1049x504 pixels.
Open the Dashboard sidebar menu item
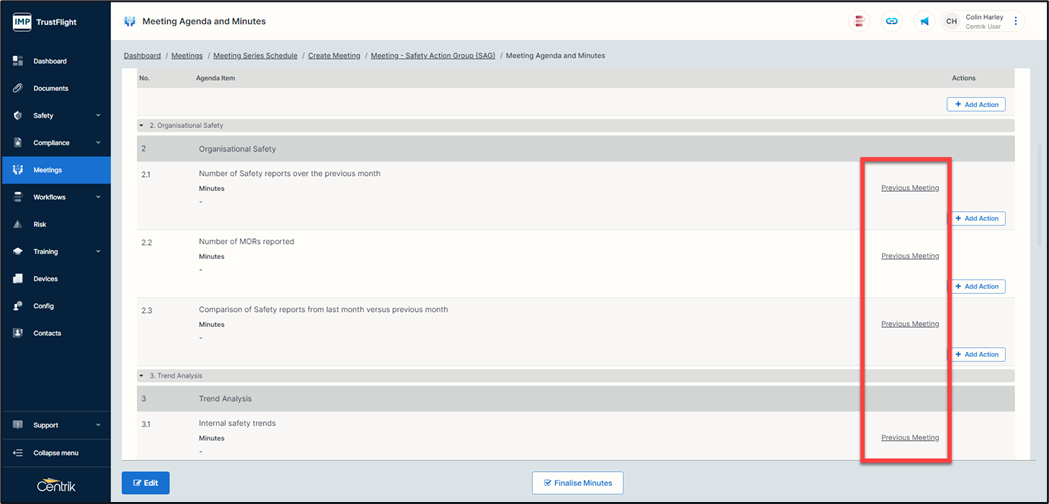pyautogui.click(x=50, y=61)
